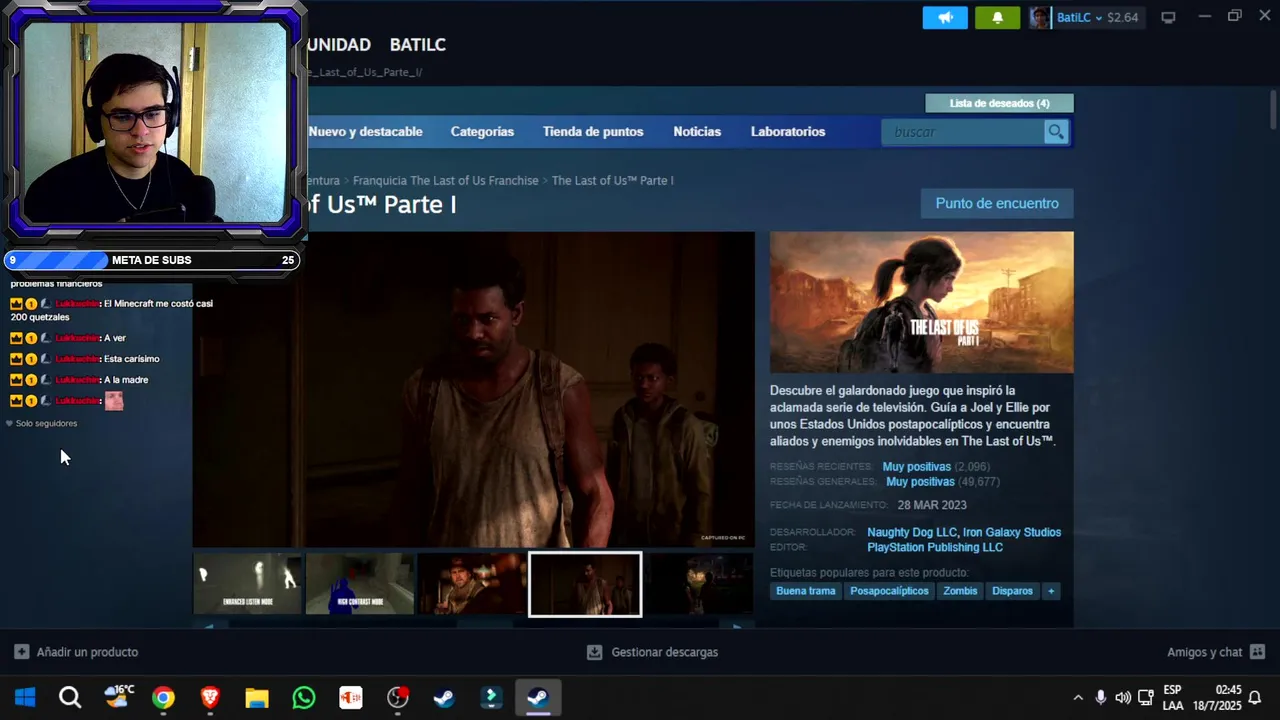Click the main game screenshot viewer

[x=474, y=389]
